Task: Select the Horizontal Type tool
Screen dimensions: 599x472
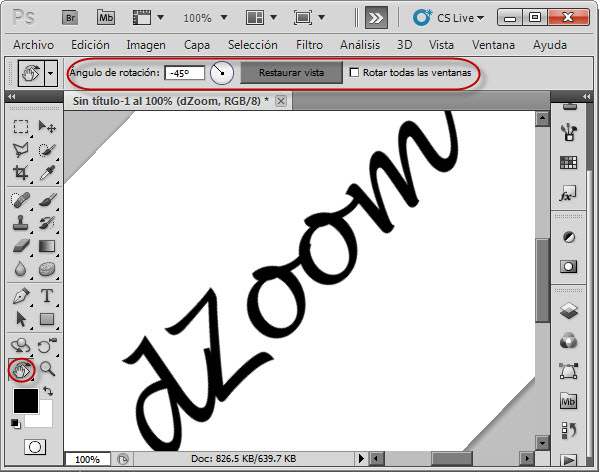Action: point(47,296)
